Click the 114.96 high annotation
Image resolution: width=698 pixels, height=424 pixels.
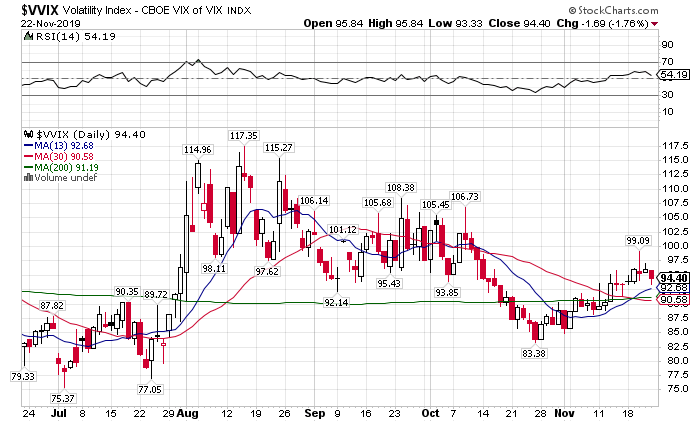(198, 150)
